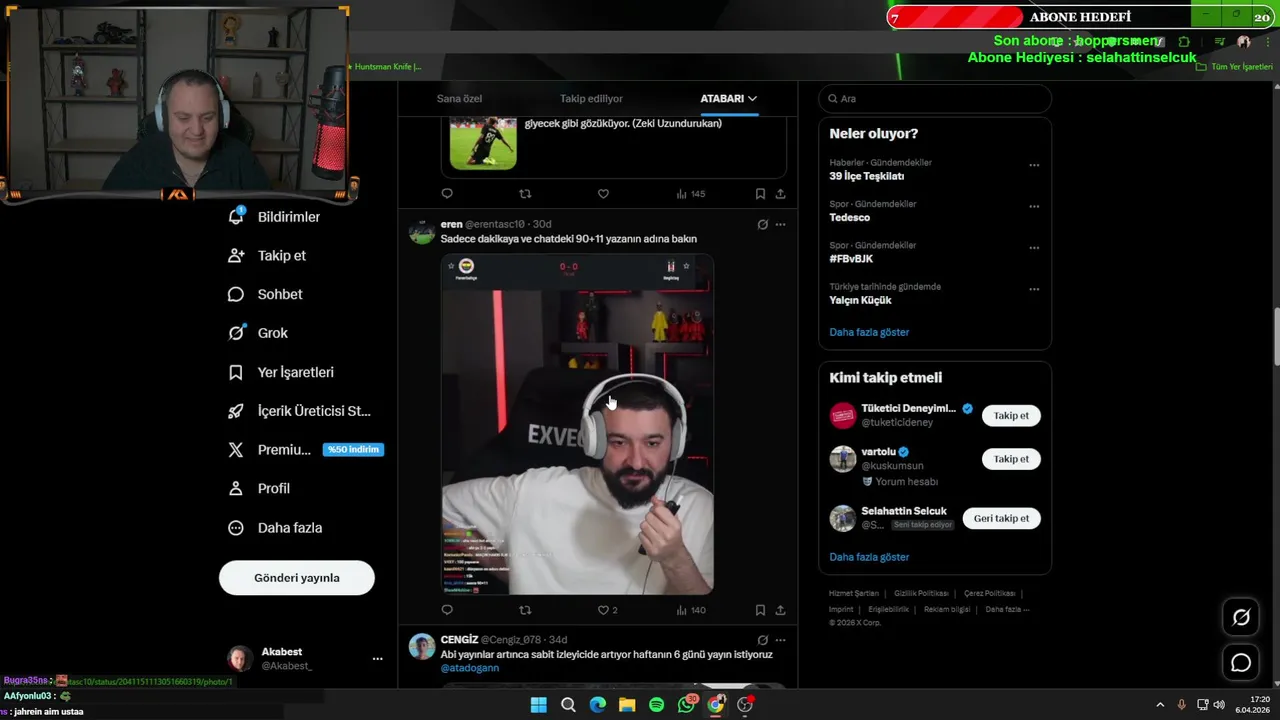Click Daha fazla göster under Kimi takip etmeli
The height and width of the screenshot is (720, 1280).
coord(869,557)
